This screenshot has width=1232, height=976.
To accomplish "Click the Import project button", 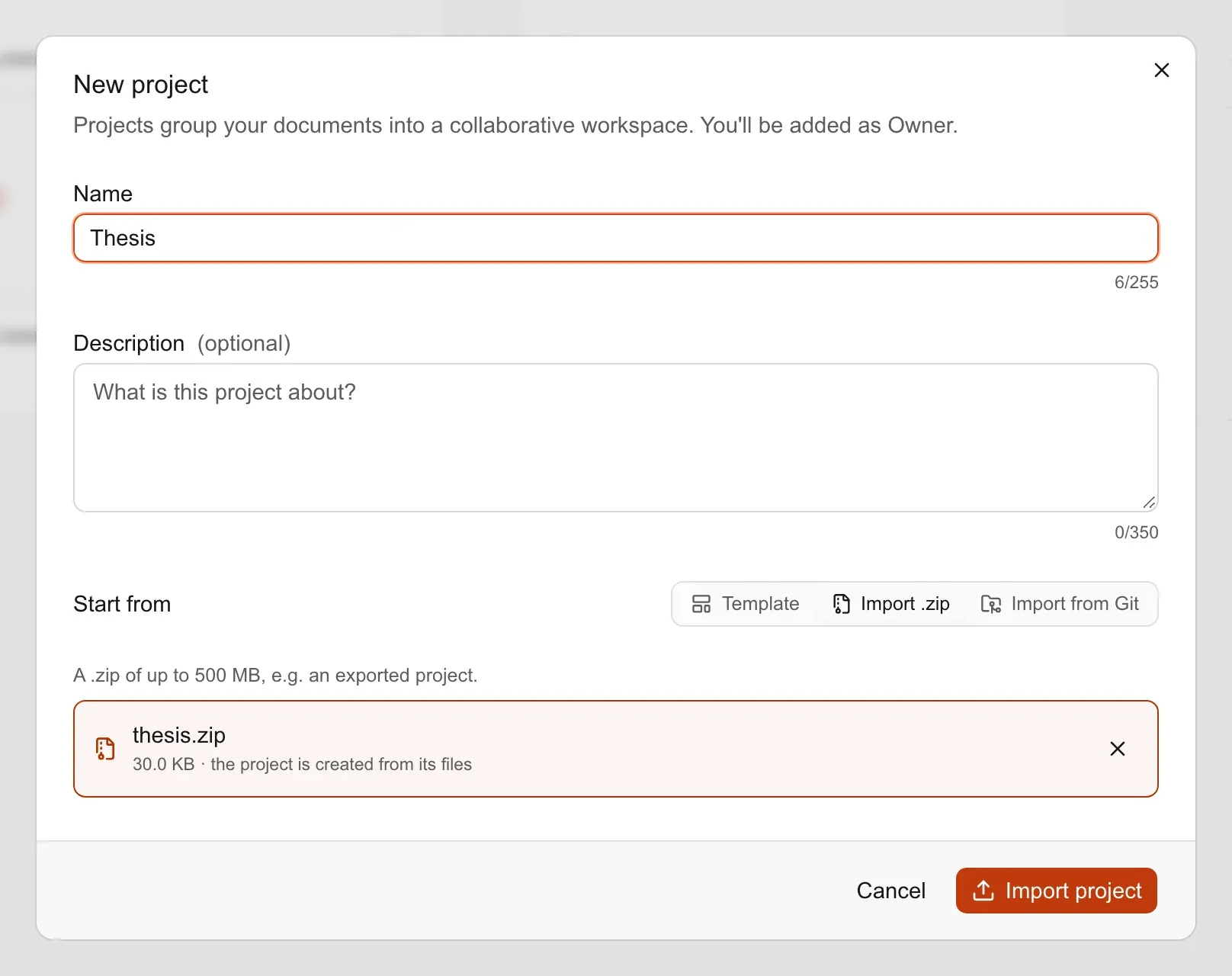I will (1056, 891).
